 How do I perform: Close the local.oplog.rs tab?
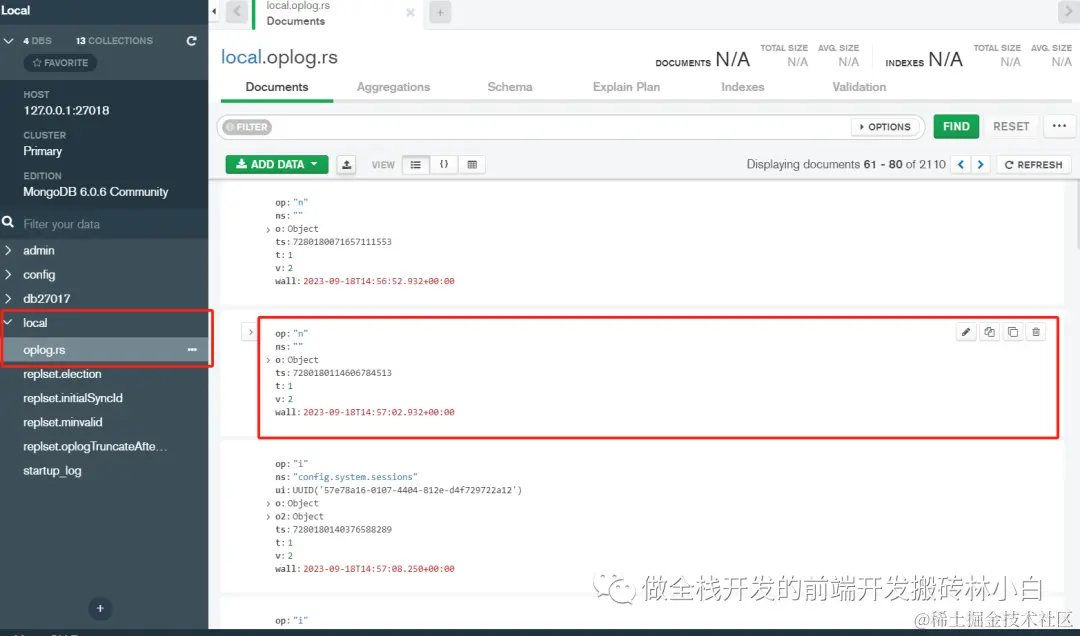[411, 12]
